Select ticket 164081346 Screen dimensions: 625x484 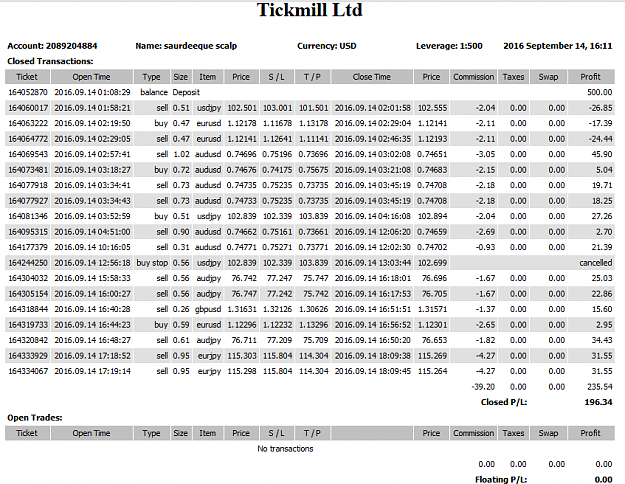28,216
